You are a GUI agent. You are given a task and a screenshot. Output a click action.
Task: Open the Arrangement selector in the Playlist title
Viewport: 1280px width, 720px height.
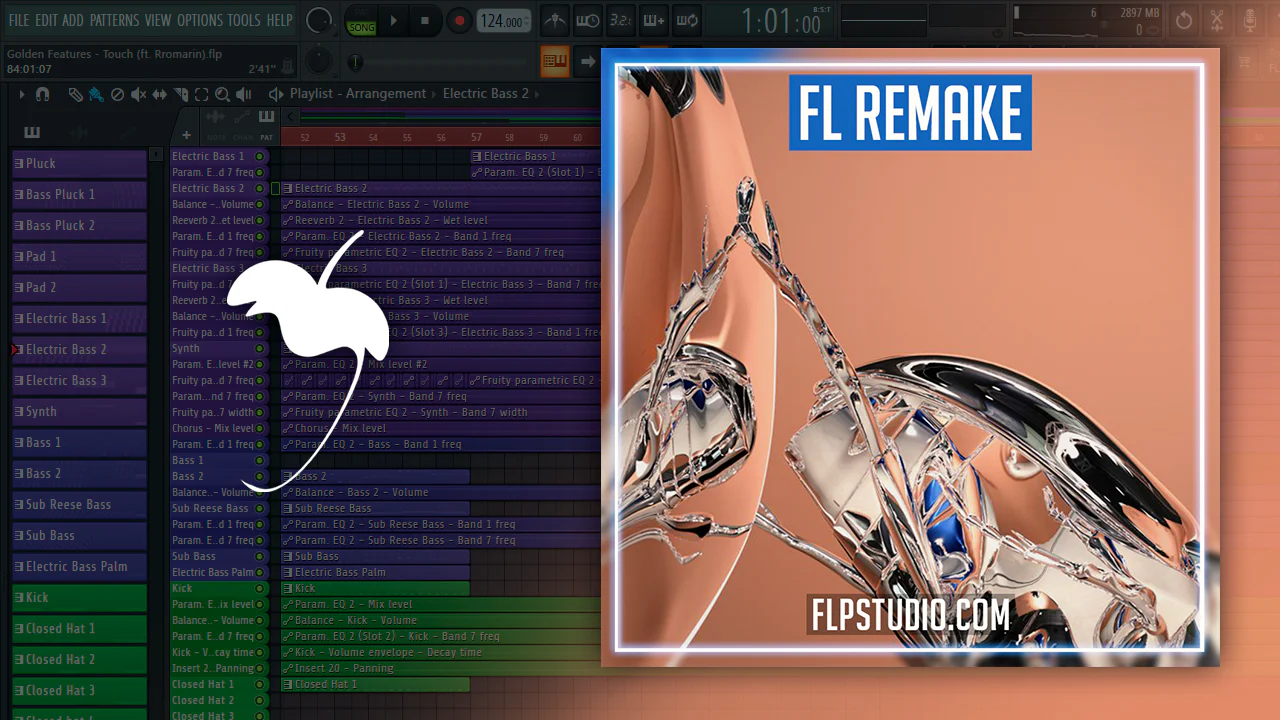386,94
